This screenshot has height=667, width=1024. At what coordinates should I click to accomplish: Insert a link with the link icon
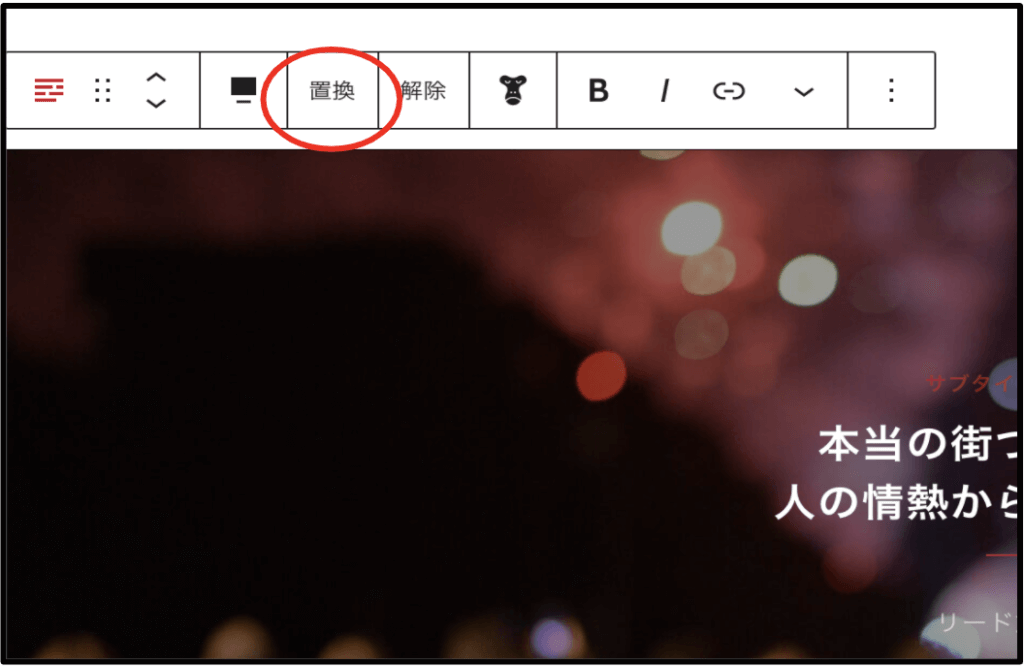click(729, 91)
